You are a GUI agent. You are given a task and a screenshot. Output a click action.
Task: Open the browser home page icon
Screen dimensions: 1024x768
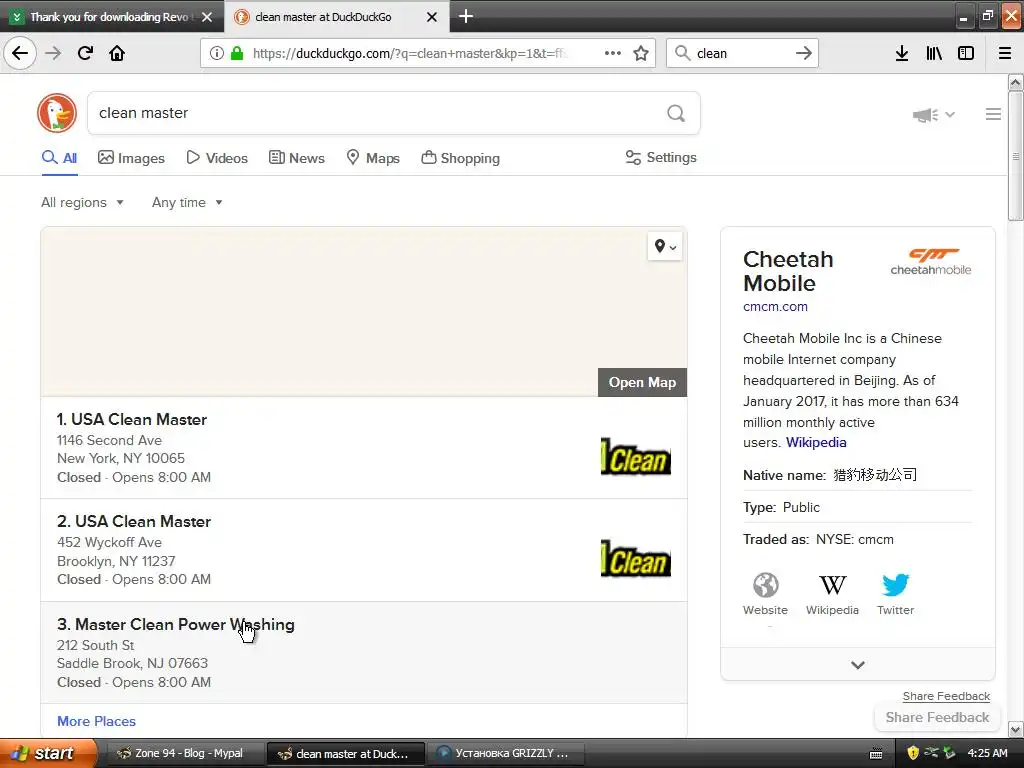[x=117, y=53]
